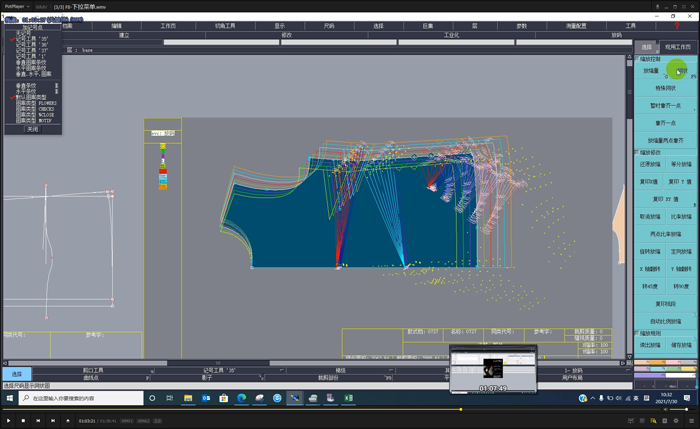Click the 选择 button at bottom left

(17, 374)
